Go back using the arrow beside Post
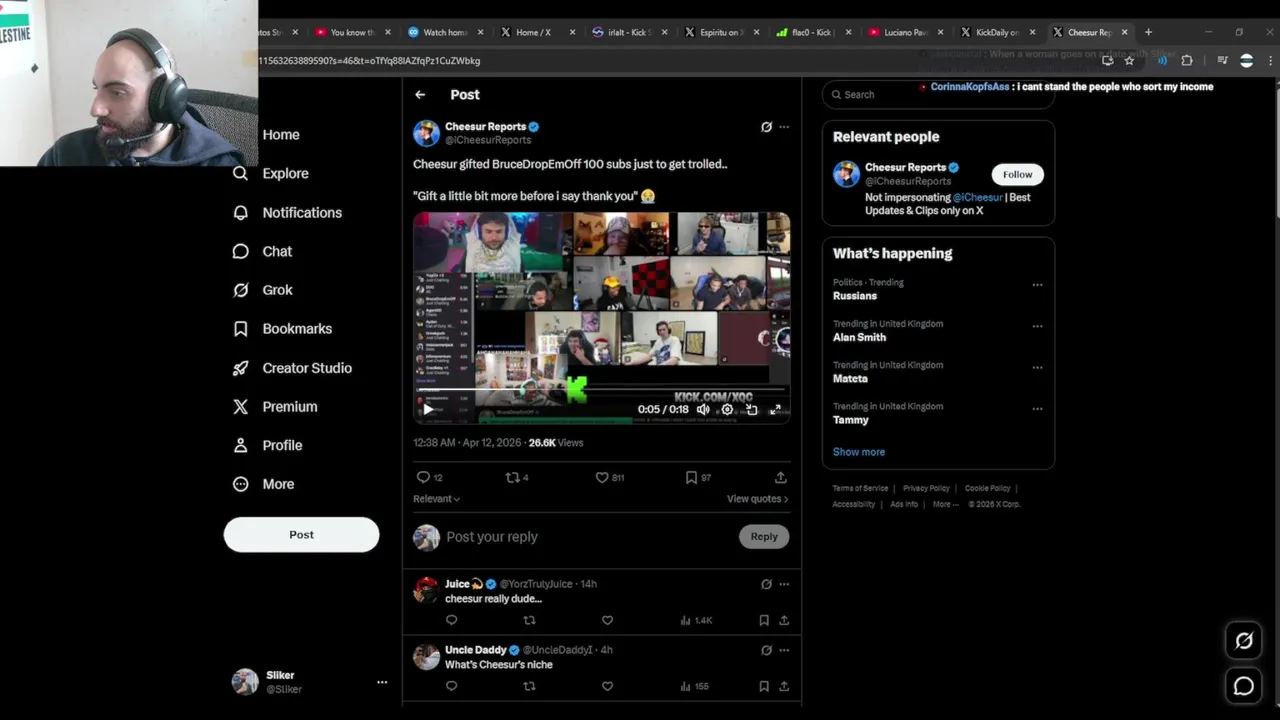 (420, 94)
